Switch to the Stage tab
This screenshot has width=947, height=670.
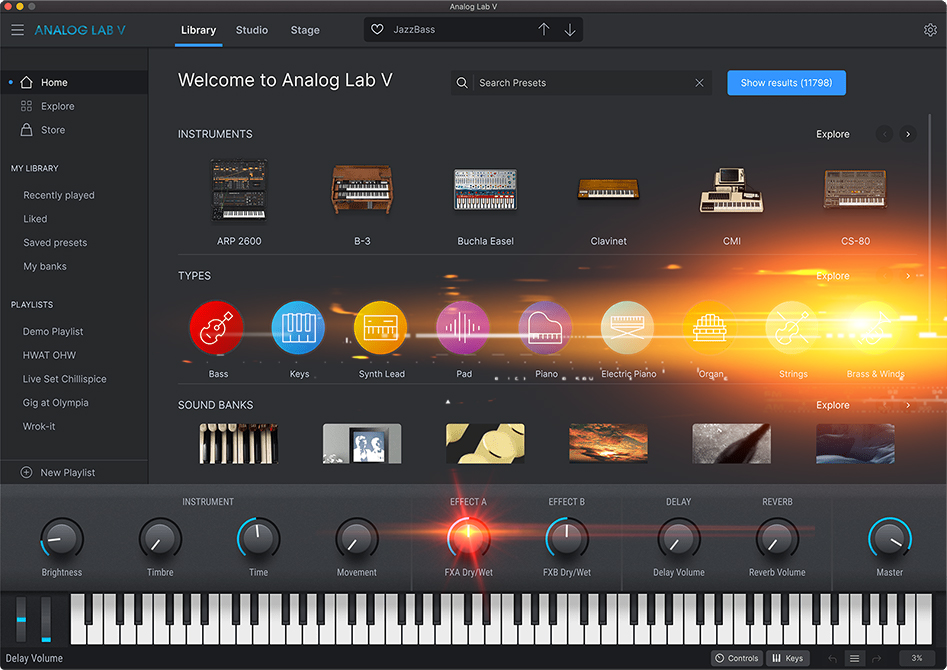(x=305, y=30)
